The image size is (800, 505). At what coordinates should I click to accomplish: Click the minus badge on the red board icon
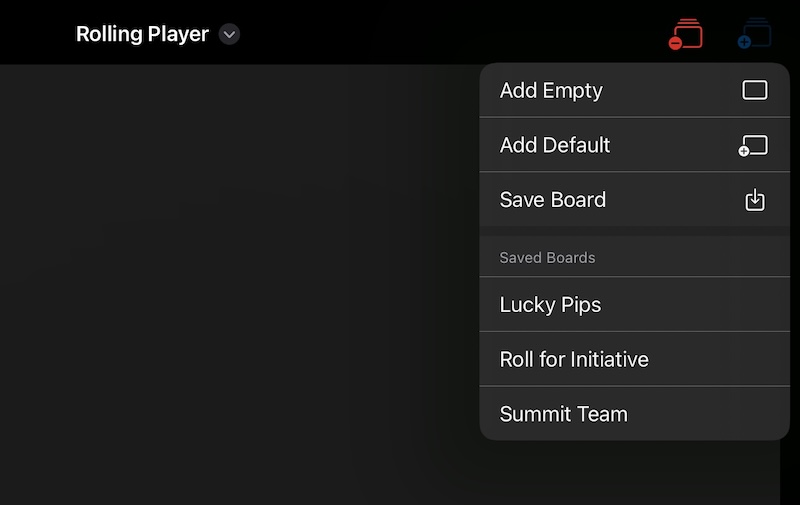coord(675,43)
